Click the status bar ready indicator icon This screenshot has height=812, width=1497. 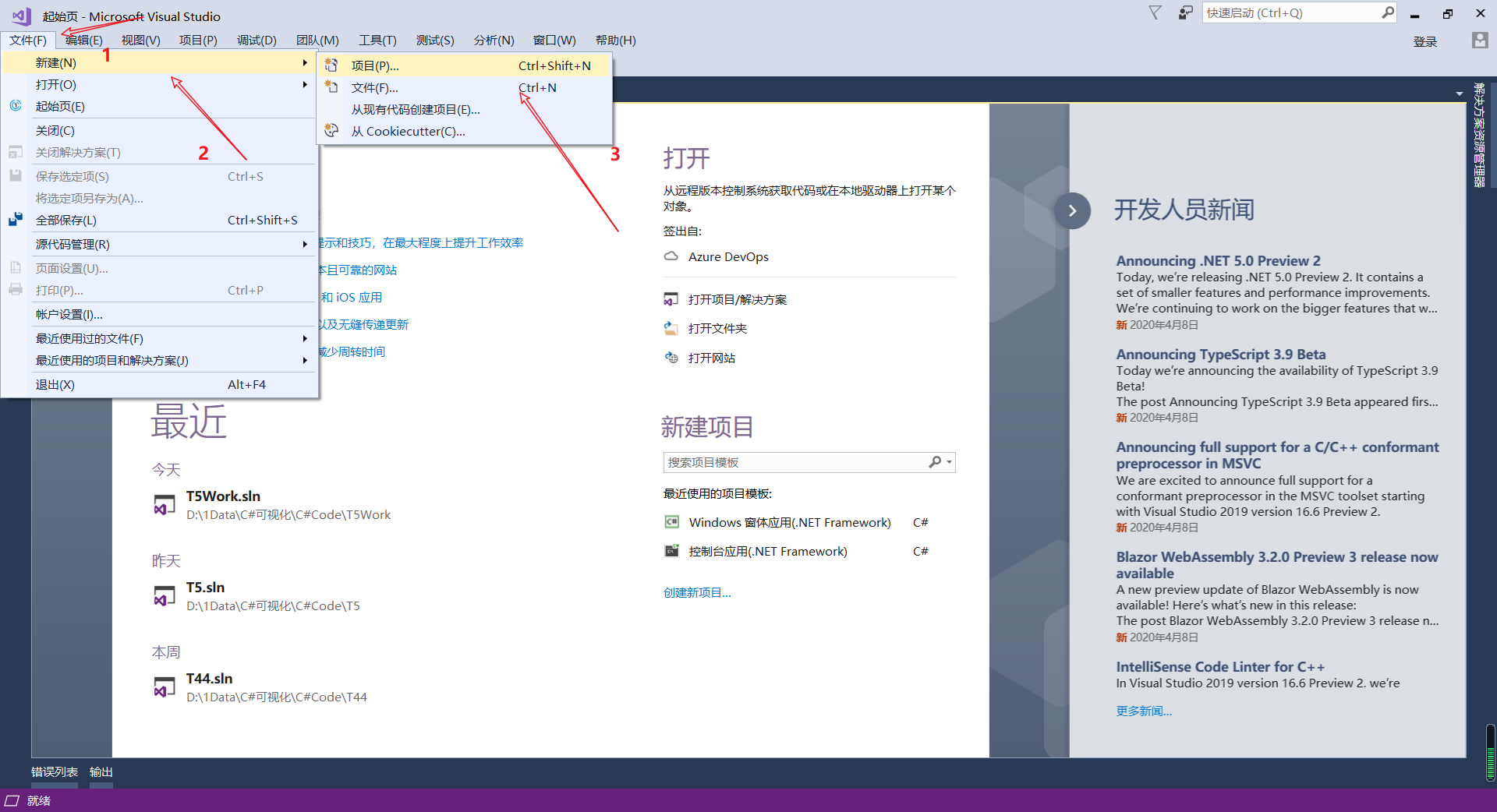(x=12, y=800)
